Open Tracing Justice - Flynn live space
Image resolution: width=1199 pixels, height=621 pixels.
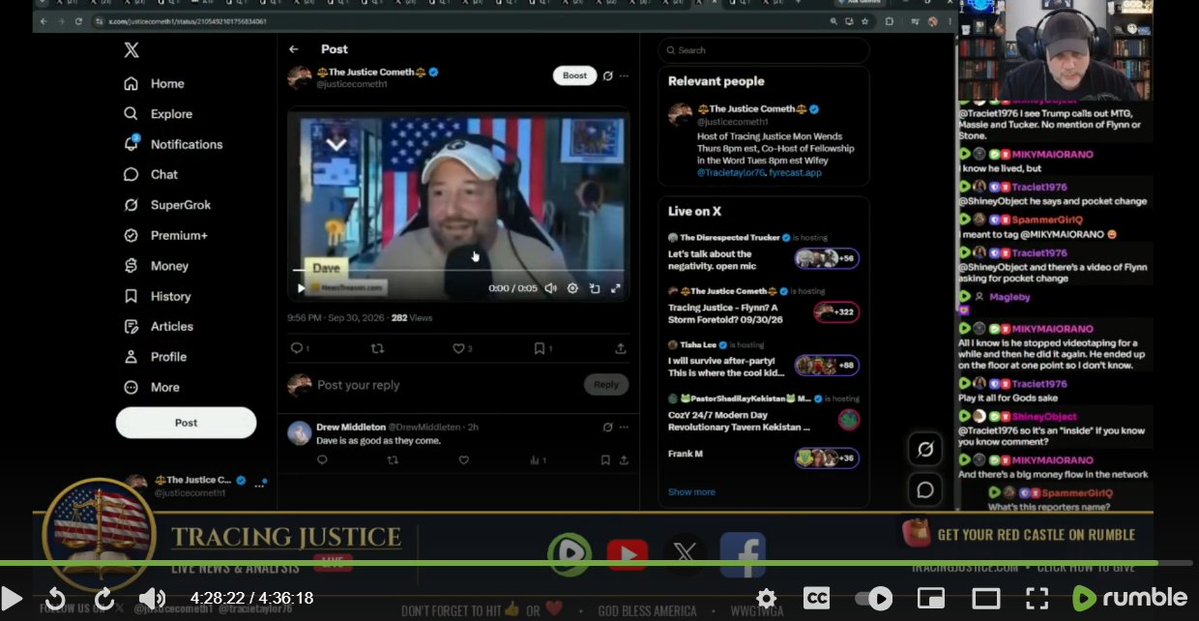click(763, 304)
